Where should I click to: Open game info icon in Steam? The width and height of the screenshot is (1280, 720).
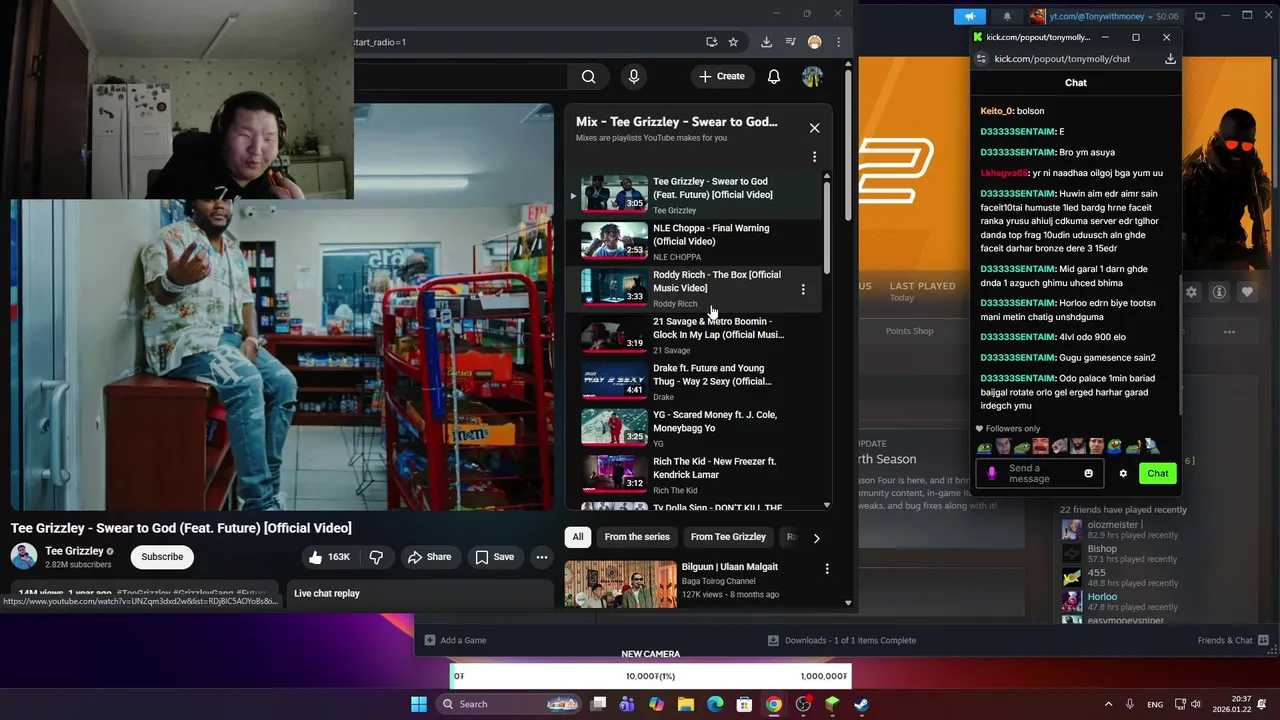(x=1219, y=292)
